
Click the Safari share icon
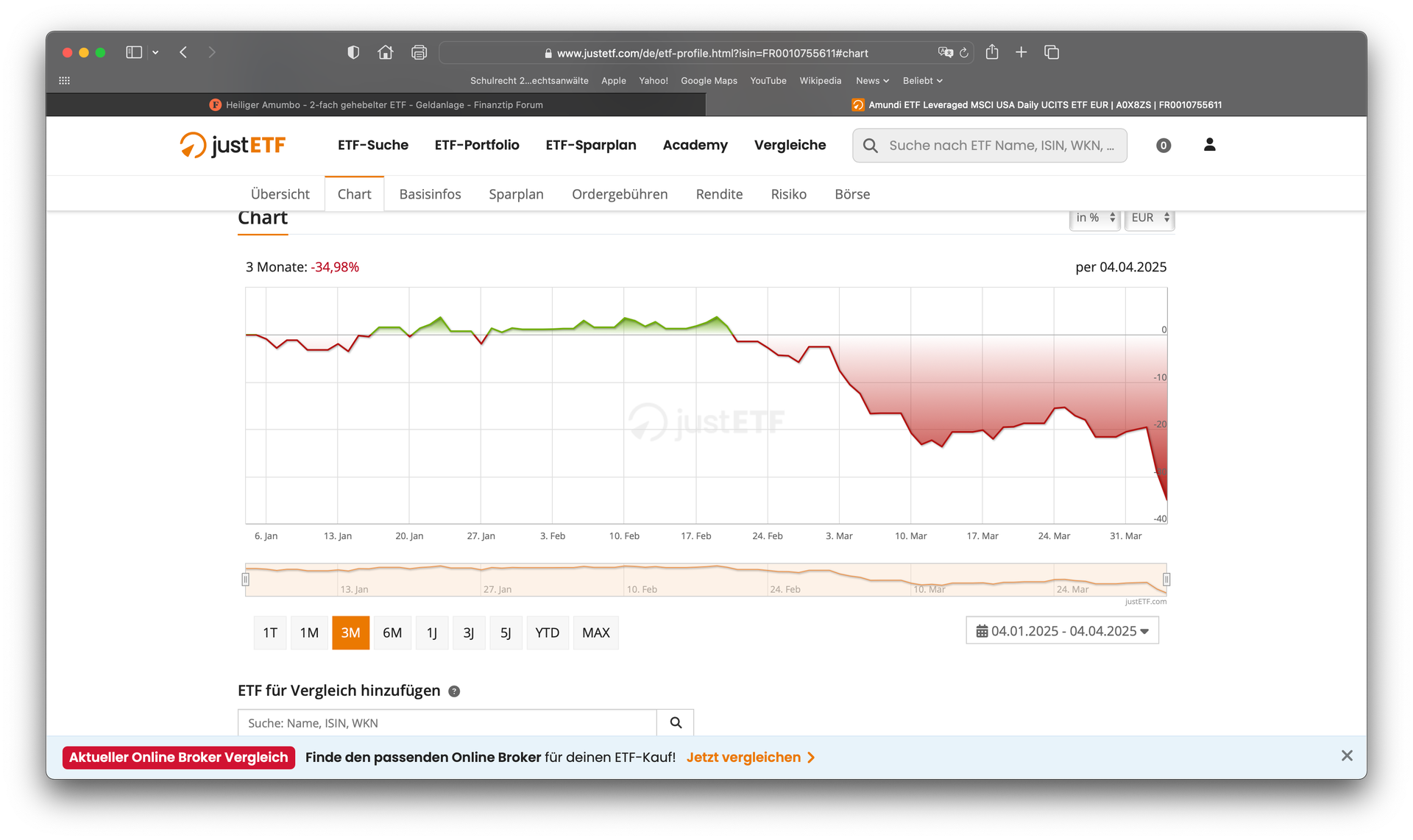point(991,52)
